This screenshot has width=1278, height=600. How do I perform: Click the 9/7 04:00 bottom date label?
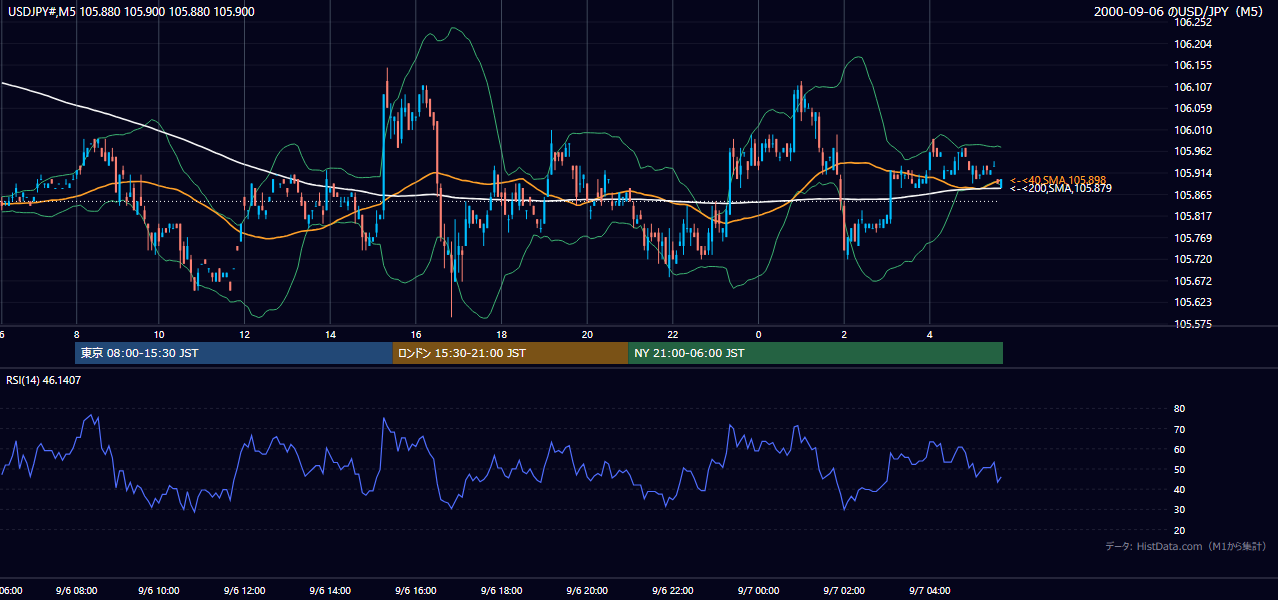(930, 591)
